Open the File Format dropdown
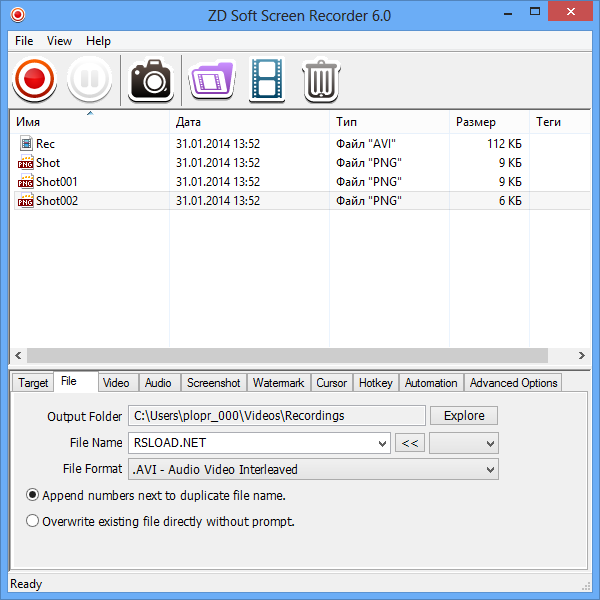 (490, 469)
